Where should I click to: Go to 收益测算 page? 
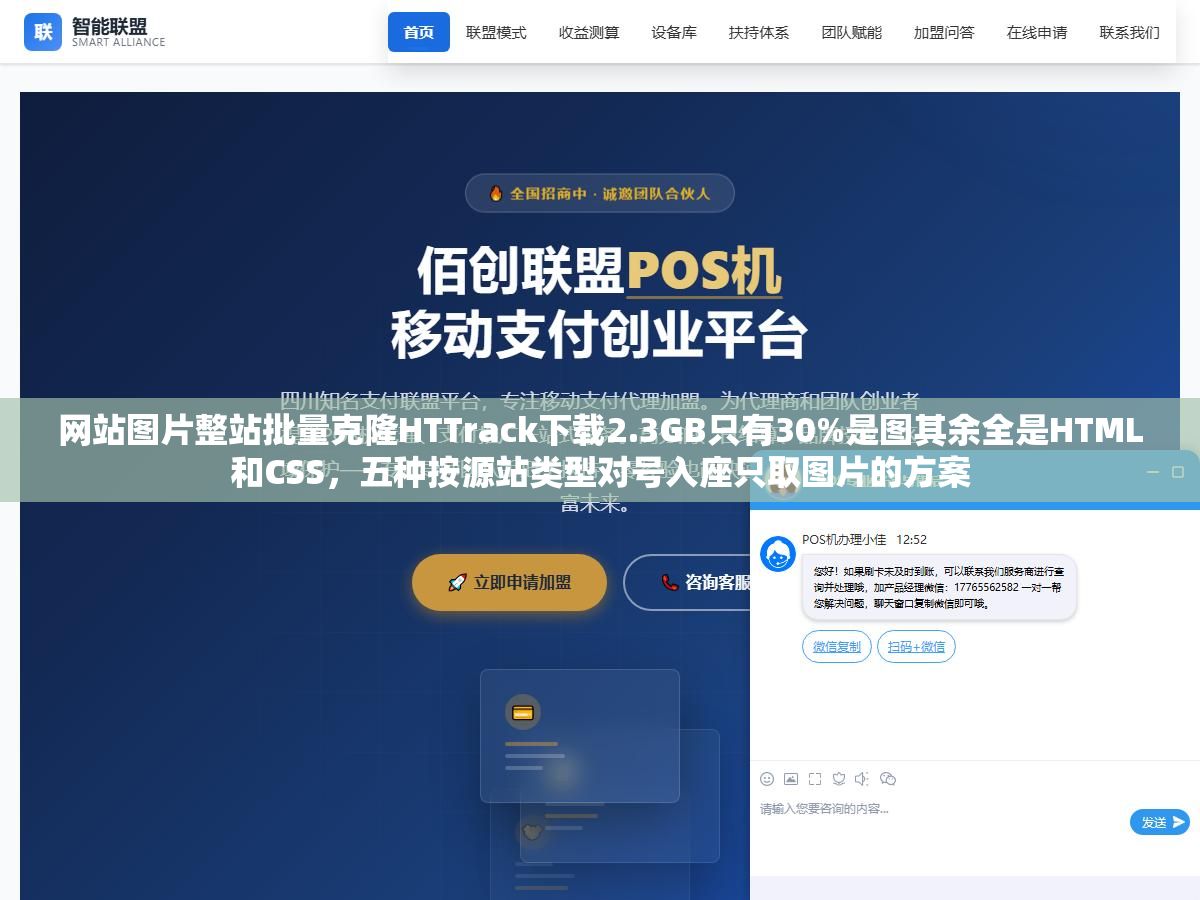[x=589, y=32]
